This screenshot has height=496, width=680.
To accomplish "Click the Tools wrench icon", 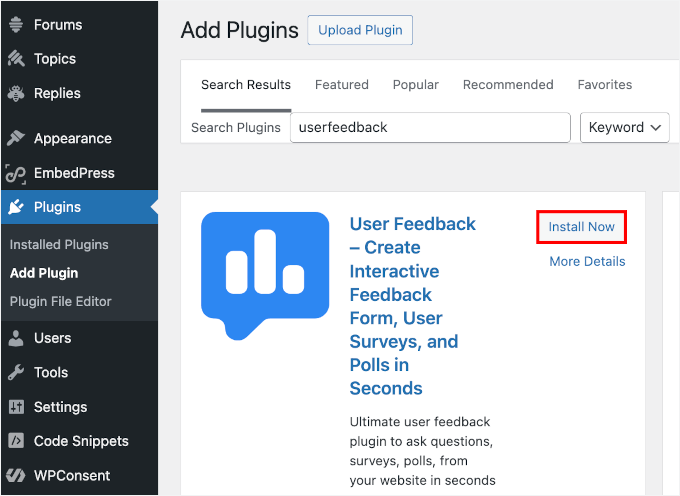I will [16, 373].
